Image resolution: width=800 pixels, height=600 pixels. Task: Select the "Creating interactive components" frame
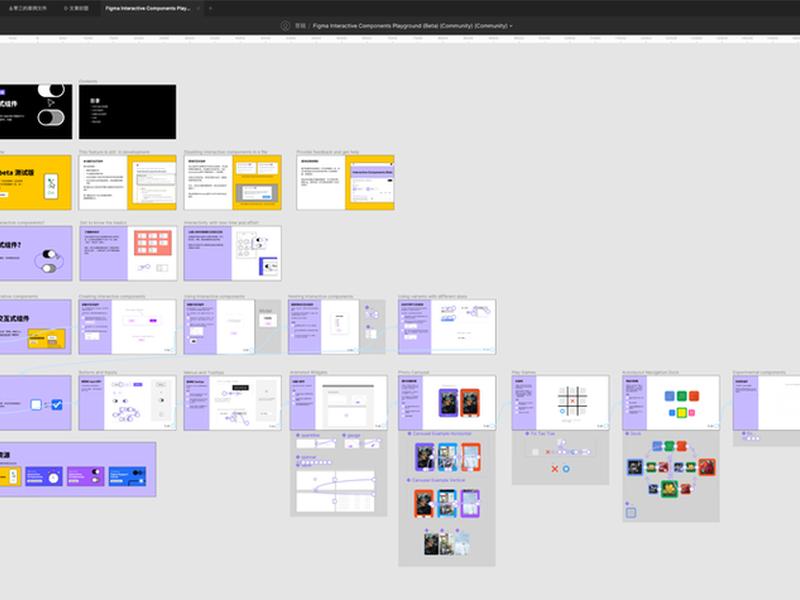(x=128, y=327)
